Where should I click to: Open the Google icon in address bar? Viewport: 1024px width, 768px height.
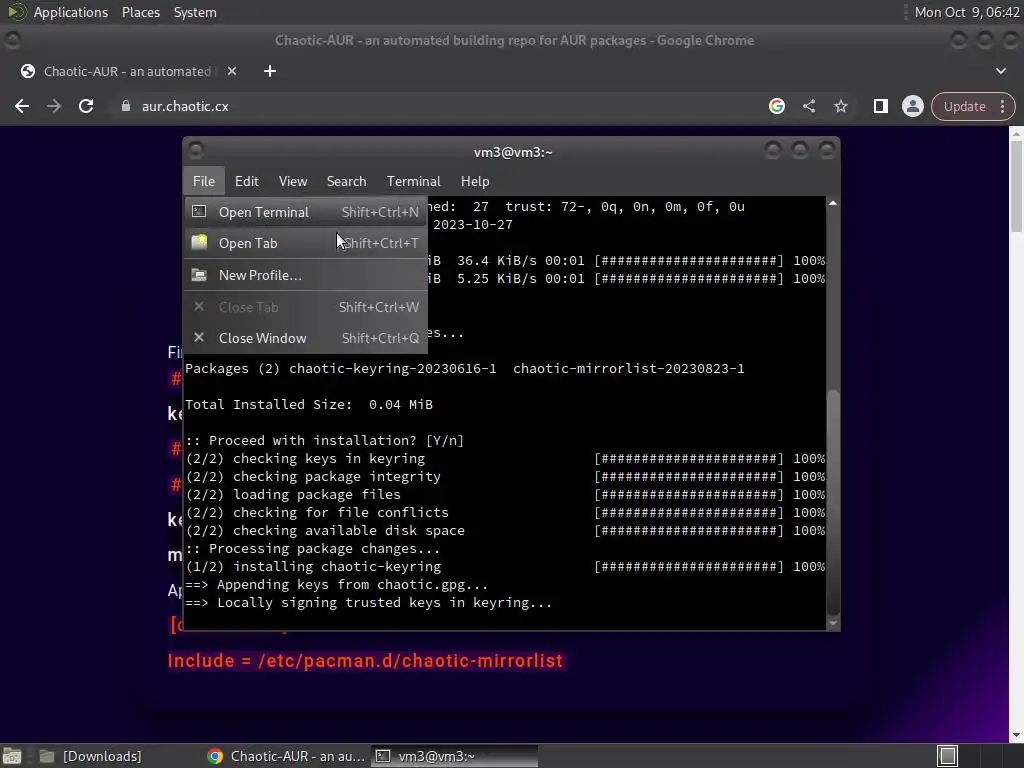tap(776, 106)
